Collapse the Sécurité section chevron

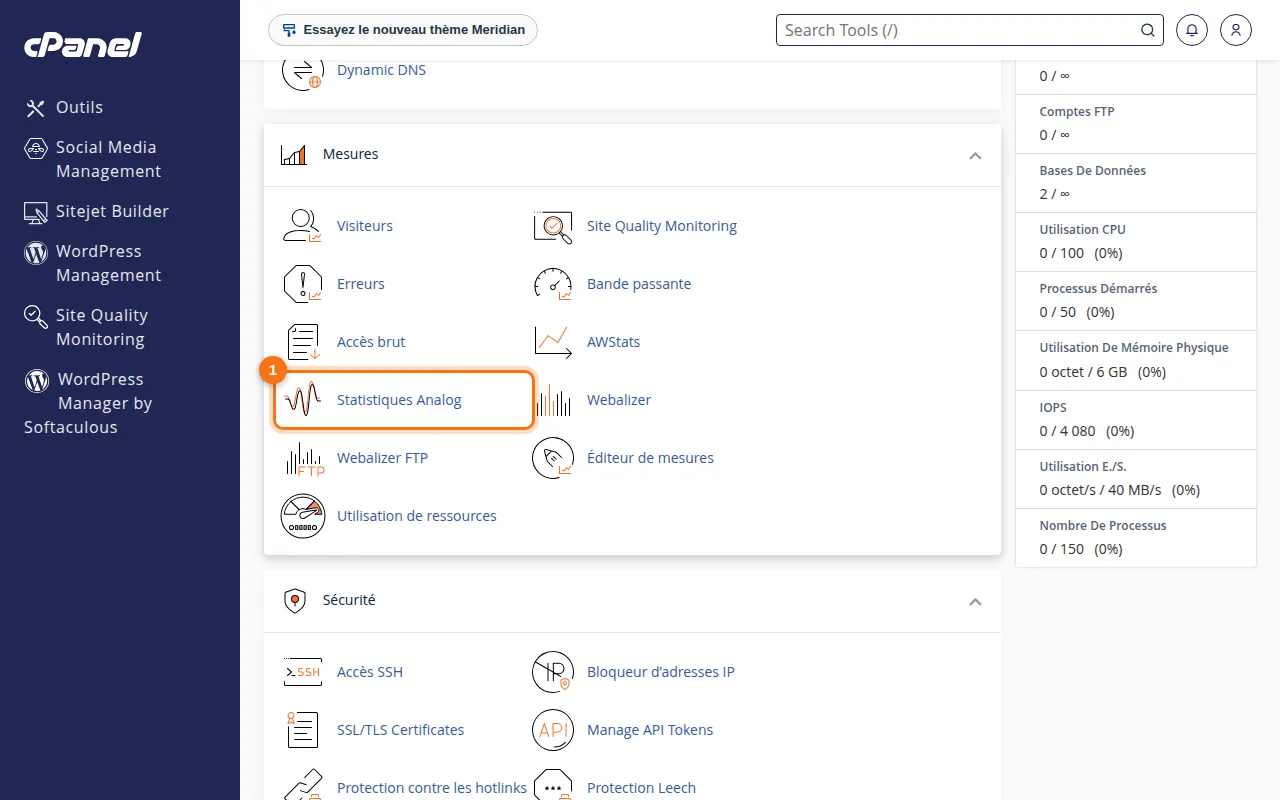[975, 602]
